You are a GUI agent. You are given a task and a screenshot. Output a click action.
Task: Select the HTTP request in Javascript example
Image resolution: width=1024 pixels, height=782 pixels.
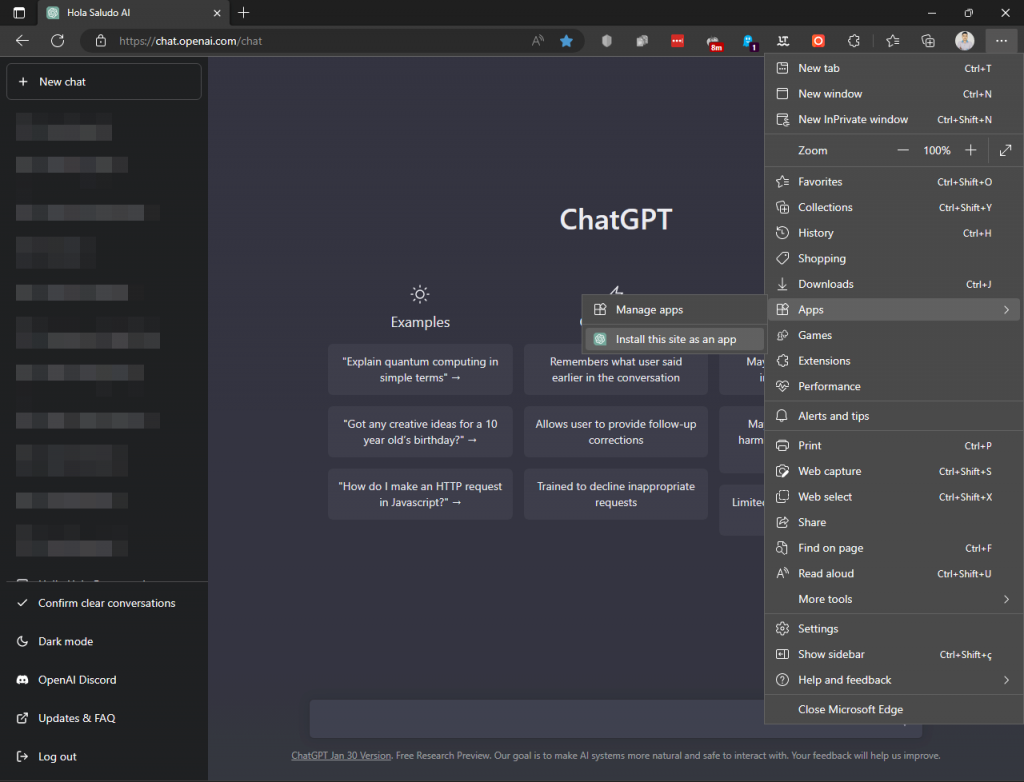tap(420, 494)
